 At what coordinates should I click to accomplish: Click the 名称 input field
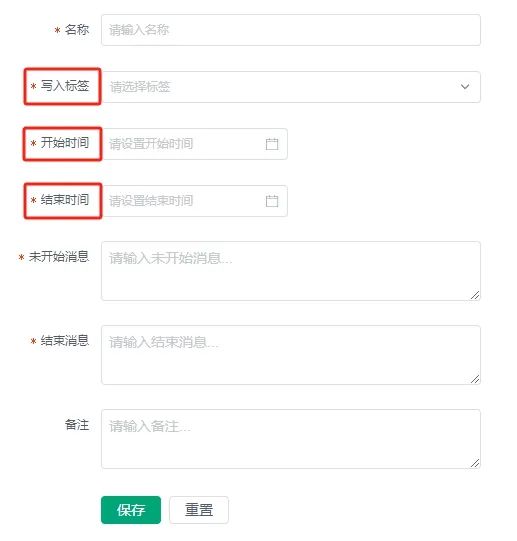291,30
